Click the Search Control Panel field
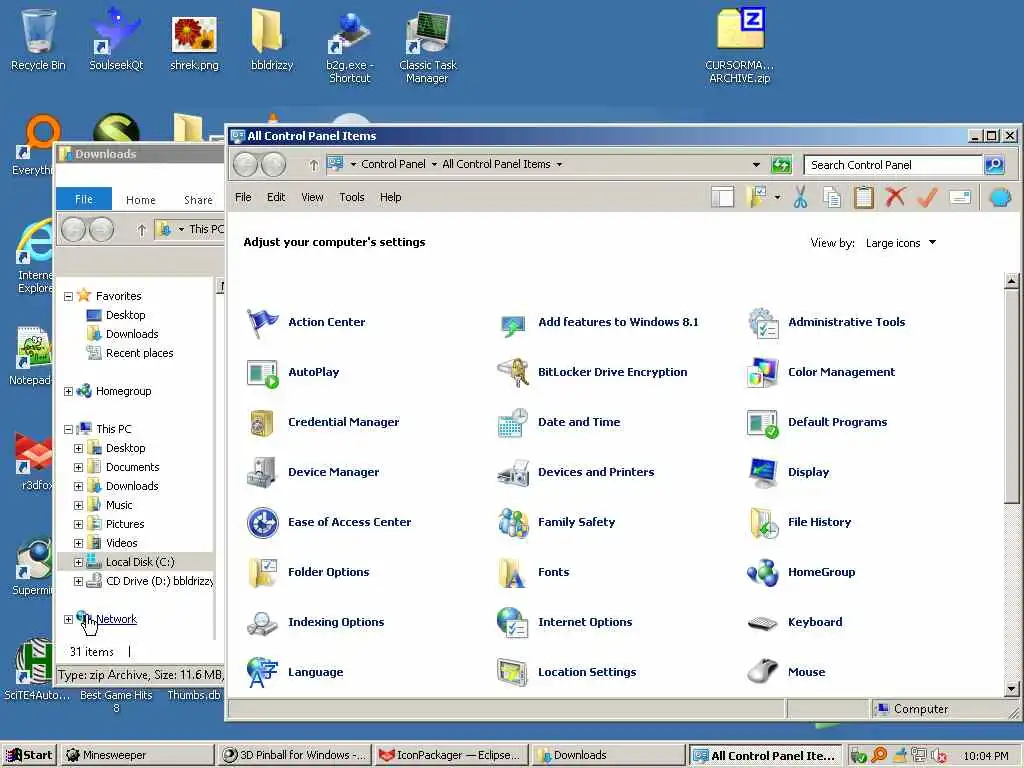 [893, 165]
